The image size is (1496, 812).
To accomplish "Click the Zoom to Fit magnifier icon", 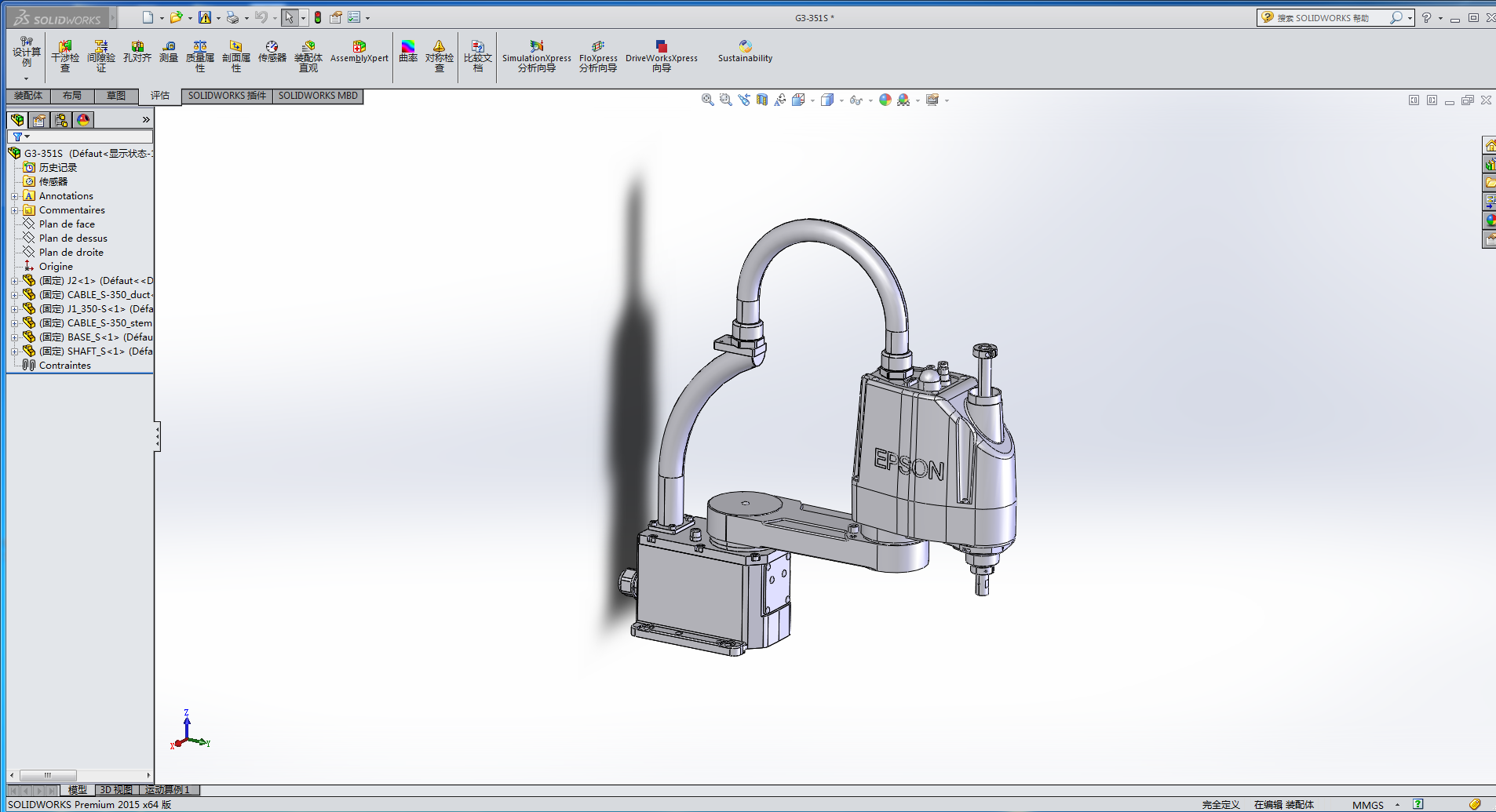I will 707,100.
